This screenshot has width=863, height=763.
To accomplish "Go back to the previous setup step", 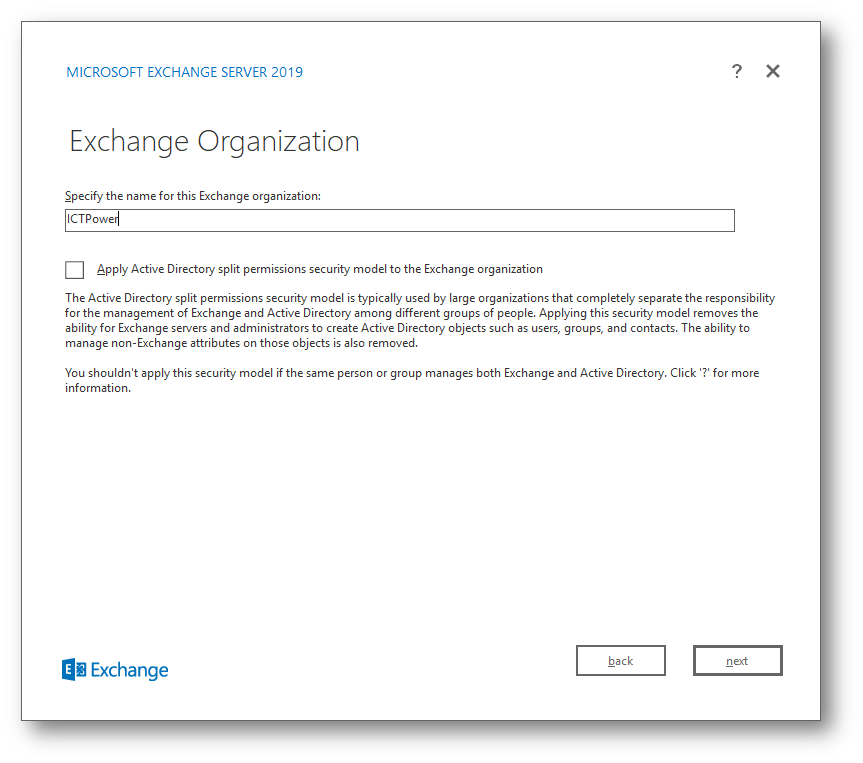I will click(x=621, y=661).
